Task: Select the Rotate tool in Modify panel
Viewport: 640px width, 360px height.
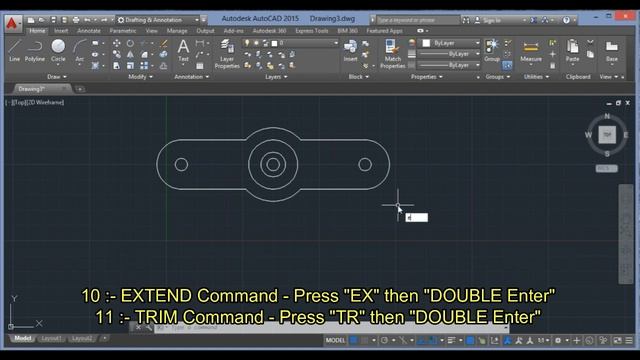Action: click(x=130, y=43)
